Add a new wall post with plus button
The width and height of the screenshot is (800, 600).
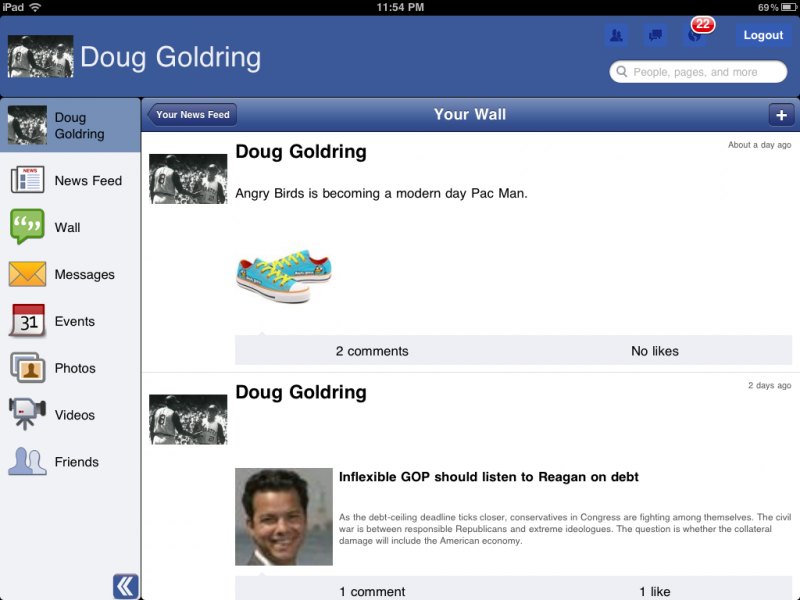[781, 115]
